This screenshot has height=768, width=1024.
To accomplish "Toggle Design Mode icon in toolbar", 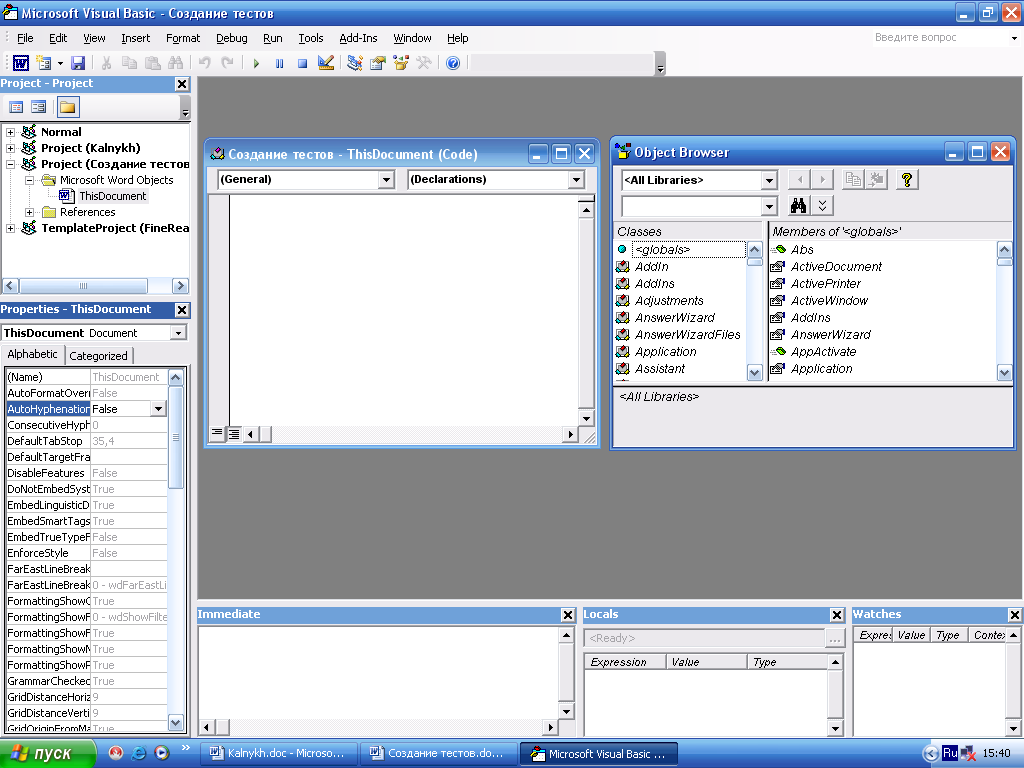I will 325,63.
